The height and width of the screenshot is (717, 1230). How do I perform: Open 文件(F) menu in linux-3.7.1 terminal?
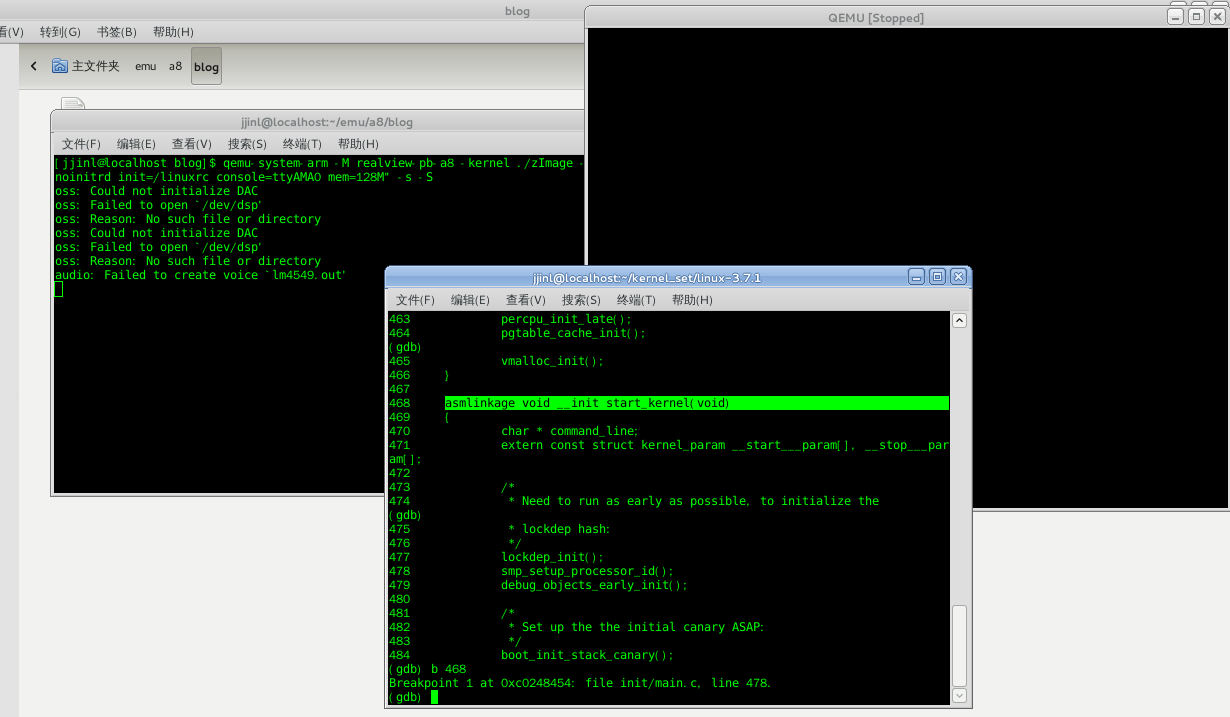coord(415,300)
